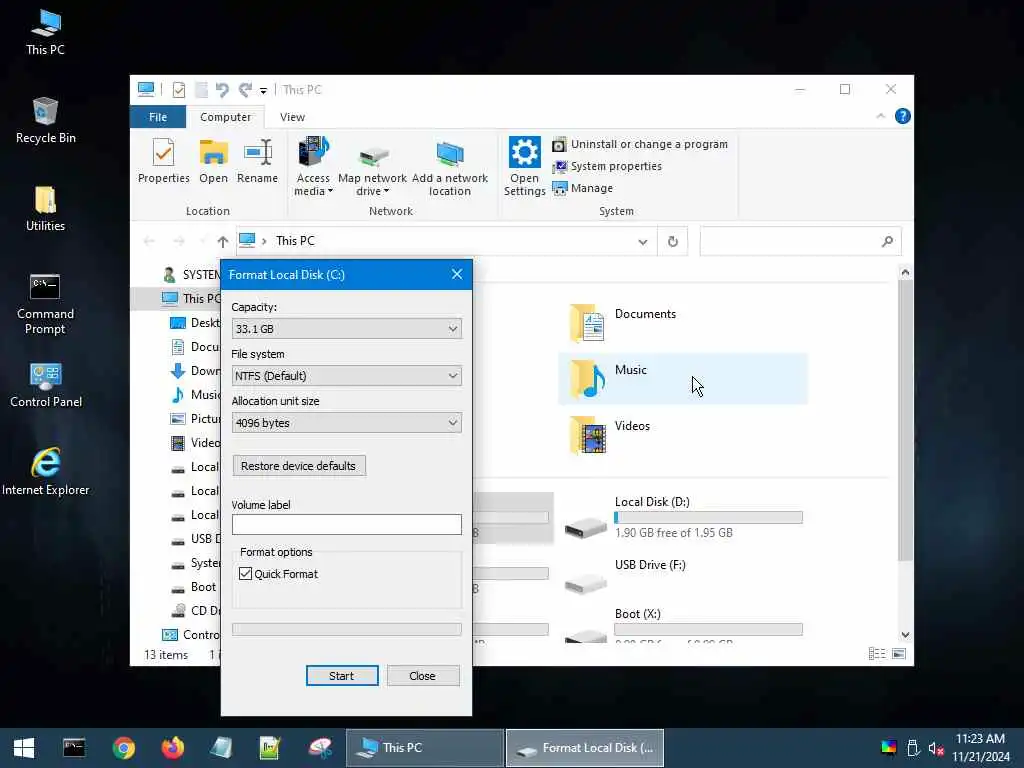The image size is (1024, 768).
Task: Open the Map network drive dropdown
Action: tap(372, 167)
